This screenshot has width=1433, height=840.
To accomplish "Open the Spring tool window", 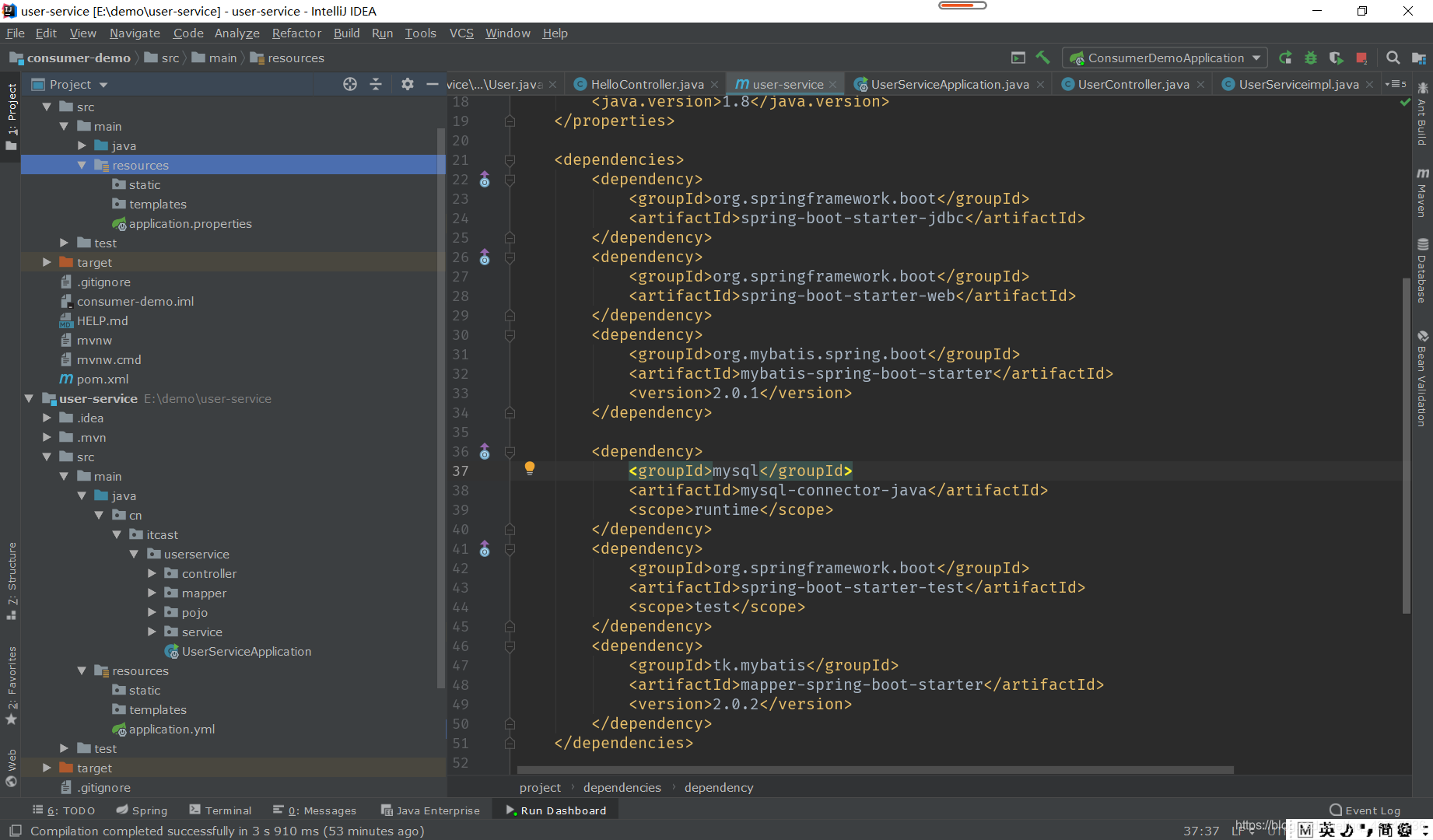I will [142, 810].
